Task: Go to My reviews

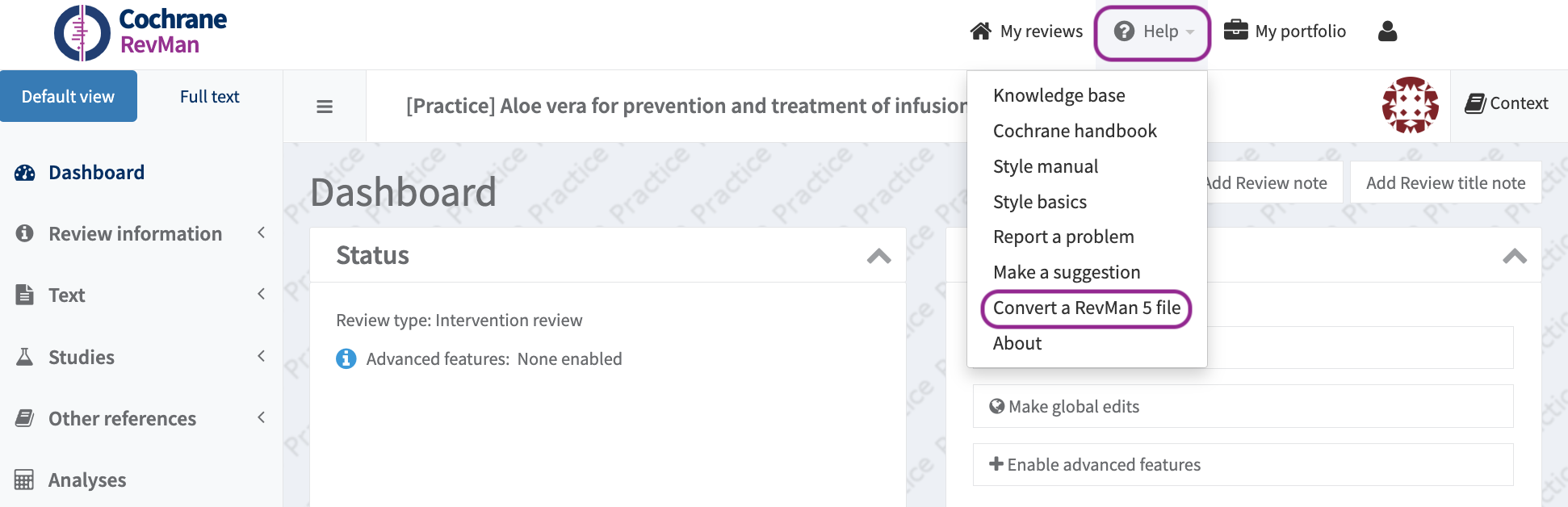Action: tap(1026, 31)
